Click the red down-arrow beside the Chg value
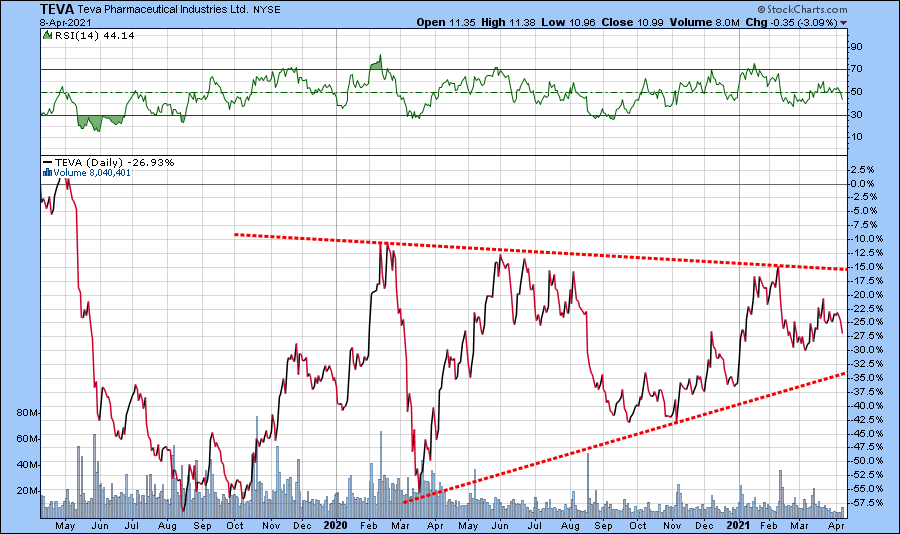Screen dimensions: 900x534 click(846, 21)
